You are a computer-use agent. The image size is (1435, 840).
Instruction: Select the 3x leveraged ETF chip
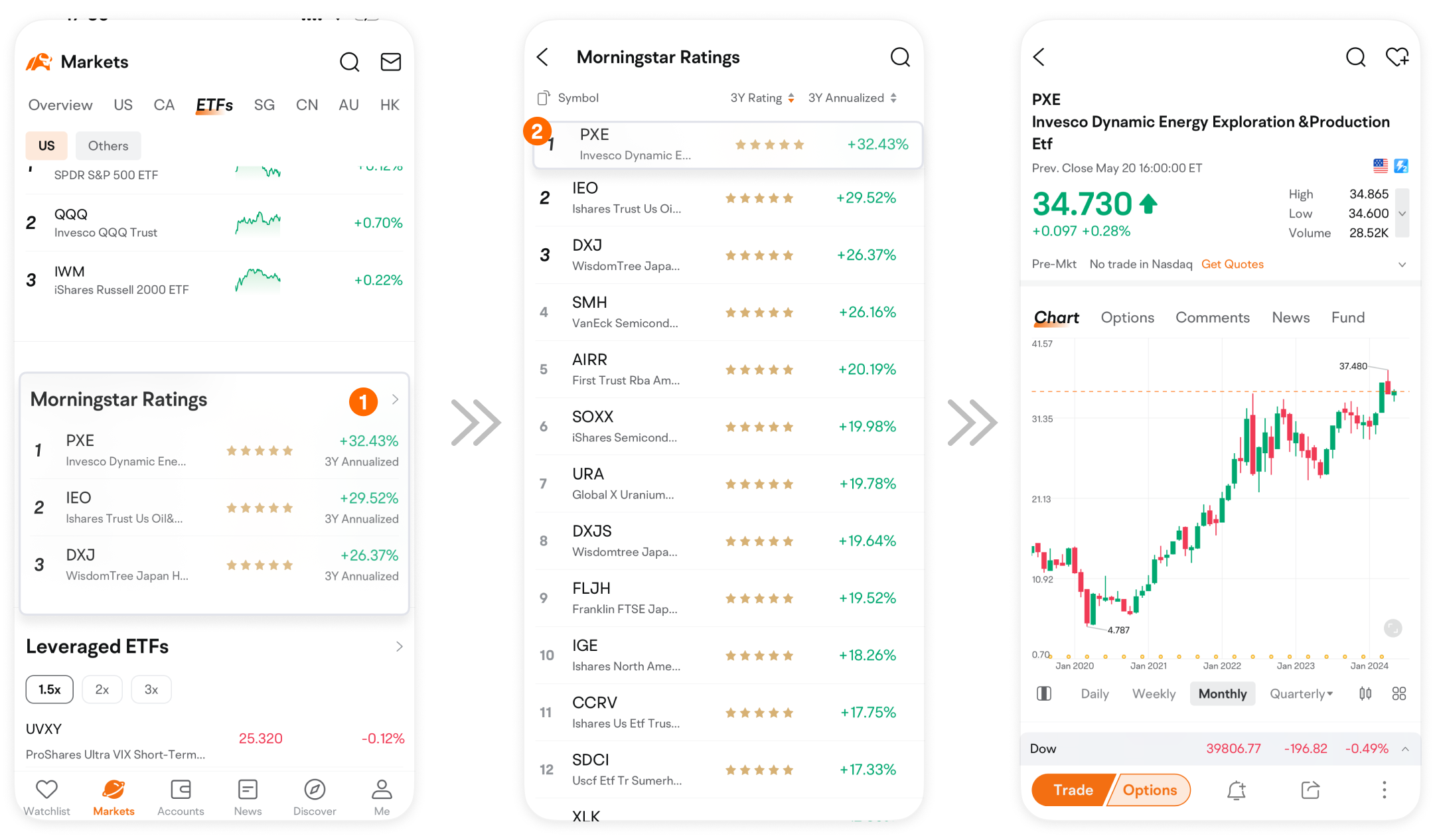(x=151, y=689)
